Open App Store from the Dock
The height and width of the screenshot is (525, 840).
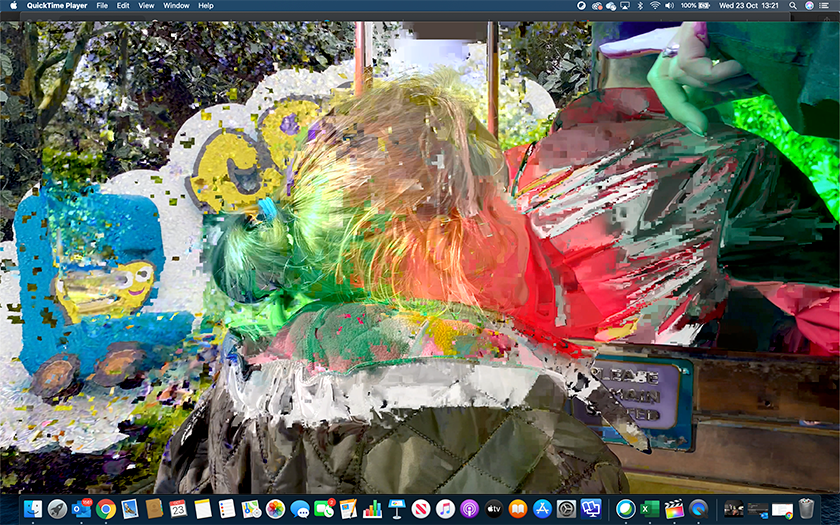tap(542, 508)
